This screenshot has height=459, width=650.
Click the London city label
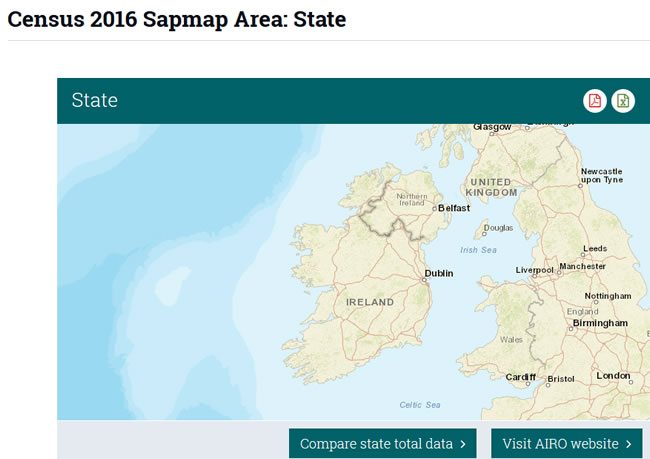coord(613,376)
